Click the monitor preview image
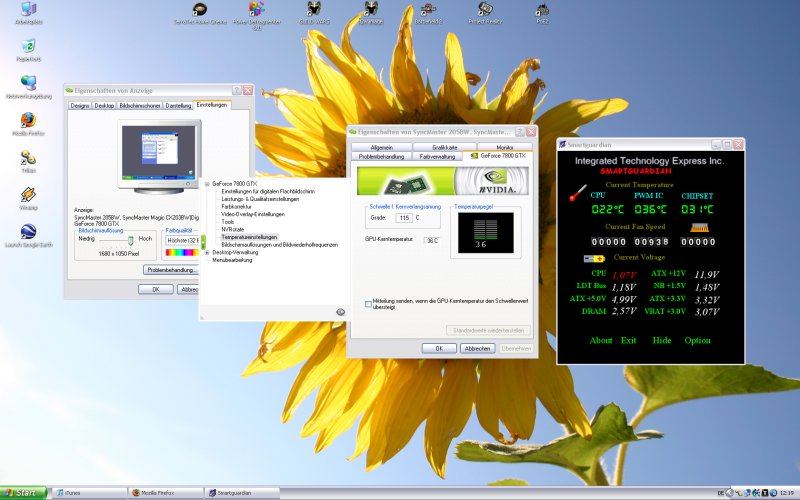 tap(159, 157)
